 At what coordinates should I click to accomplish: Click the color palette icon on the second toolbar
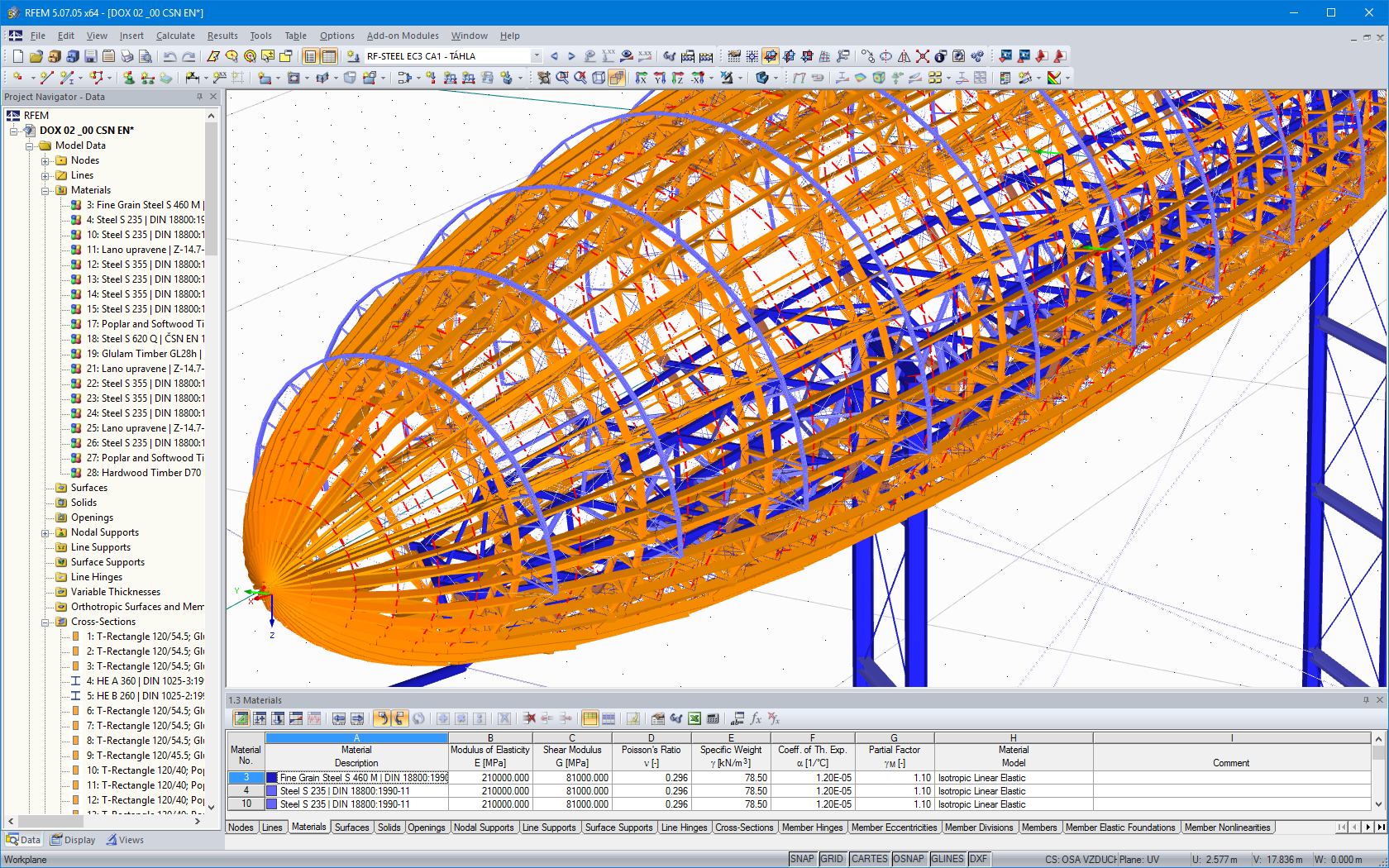(1053, 78)
